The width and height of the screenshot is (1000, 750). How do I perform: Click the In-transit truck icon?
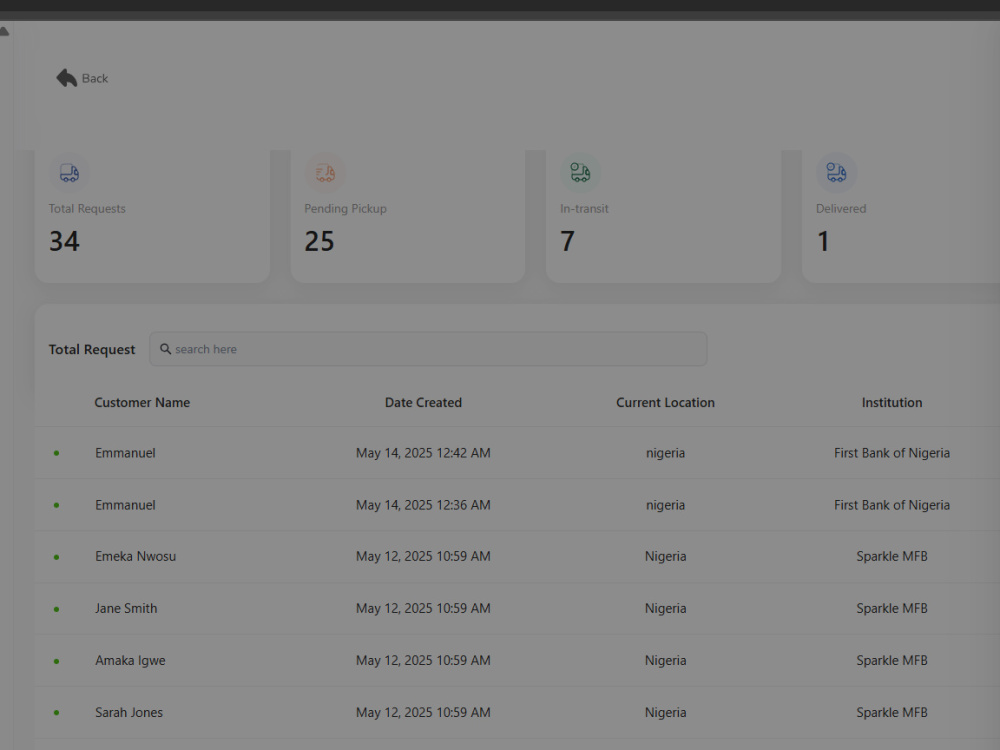(580, 172)
